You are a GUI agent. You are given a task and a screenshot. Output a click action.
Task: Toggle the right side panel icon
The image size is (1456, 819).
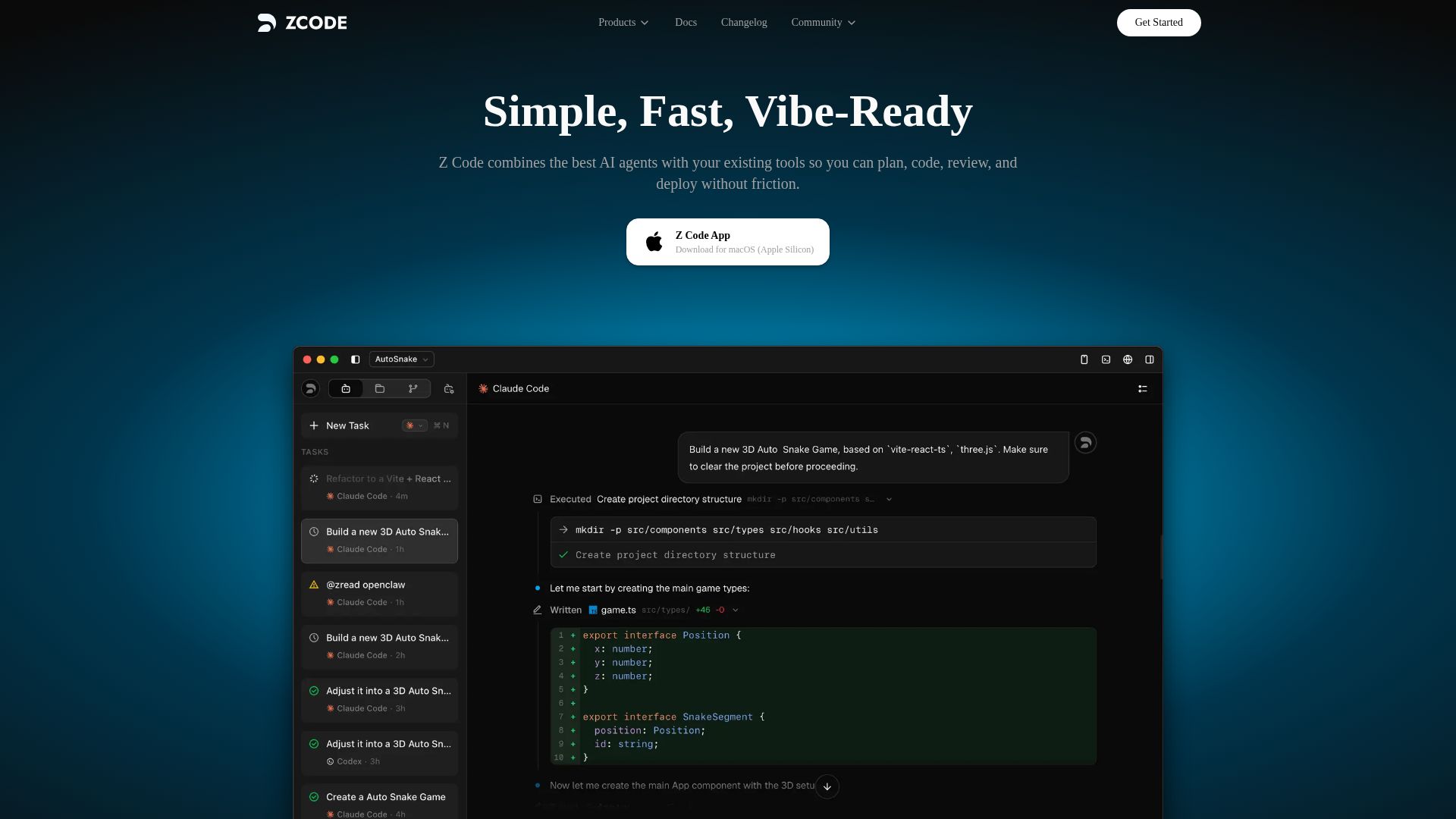(x=1150, y=359)
